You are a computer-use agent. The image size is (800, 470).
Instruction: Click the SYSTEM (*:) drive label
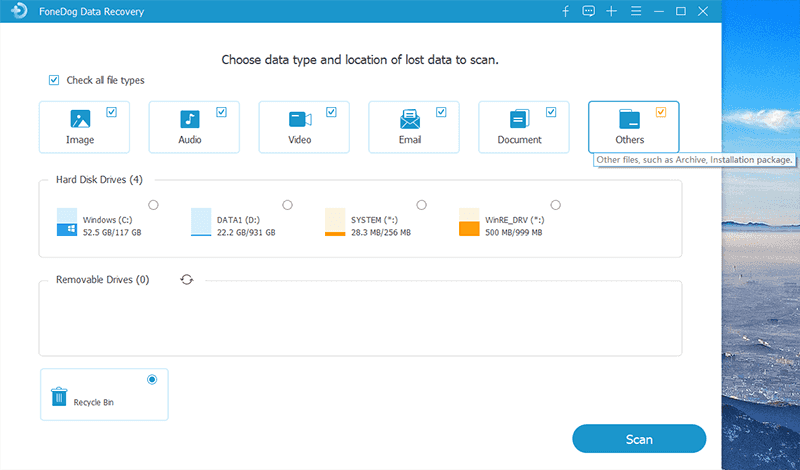(374, 220)
